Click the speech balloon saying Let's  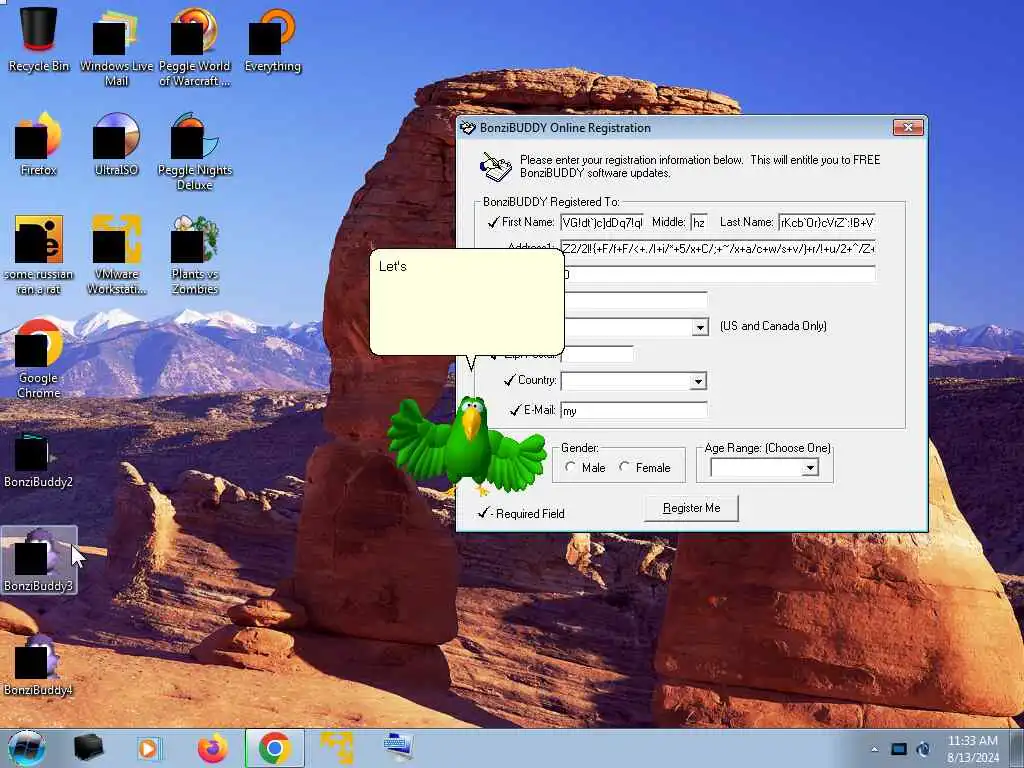[x=467, y=302]
